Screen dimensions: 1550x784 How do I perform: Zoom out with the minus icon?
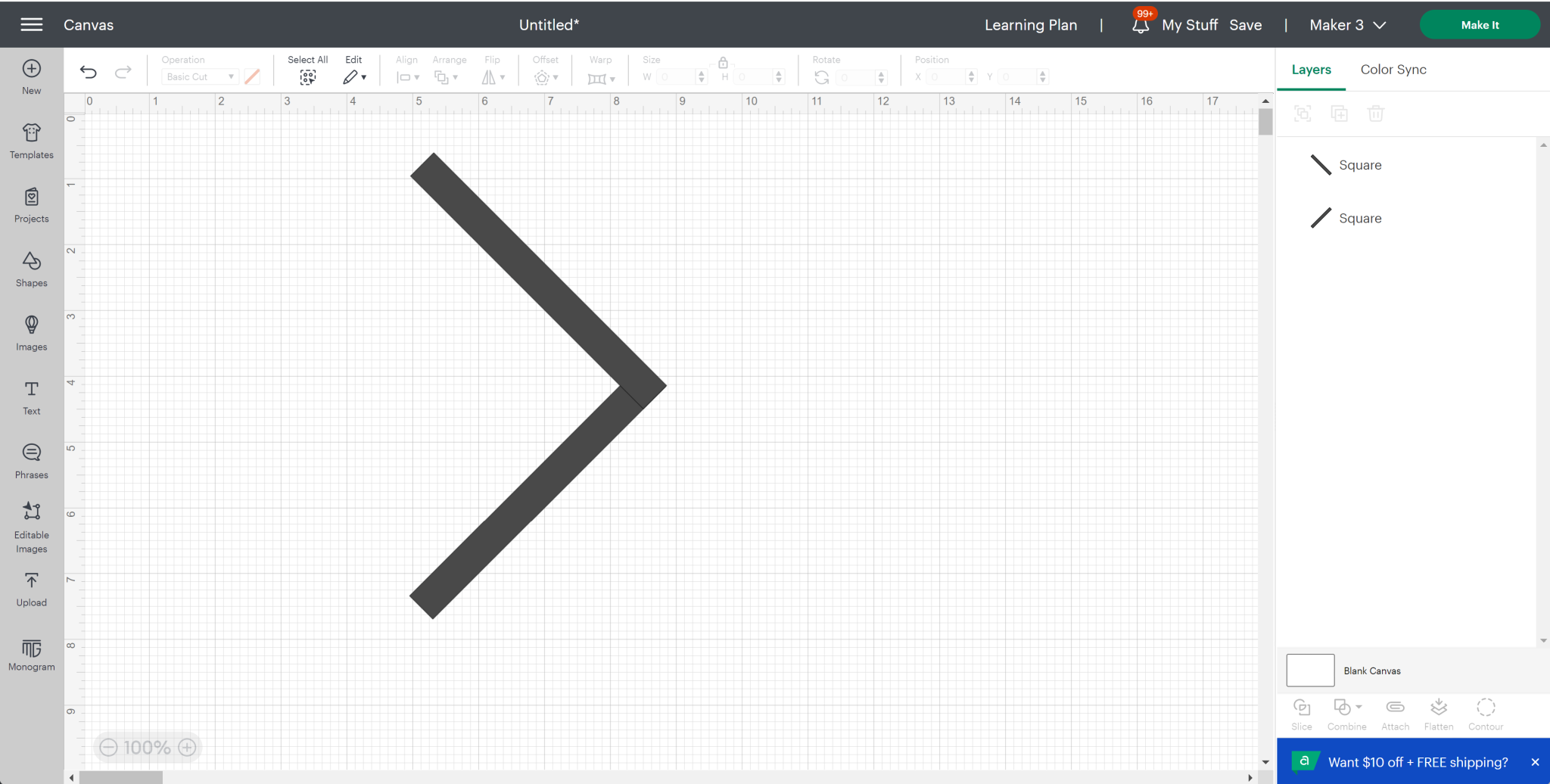pos(109,748)
